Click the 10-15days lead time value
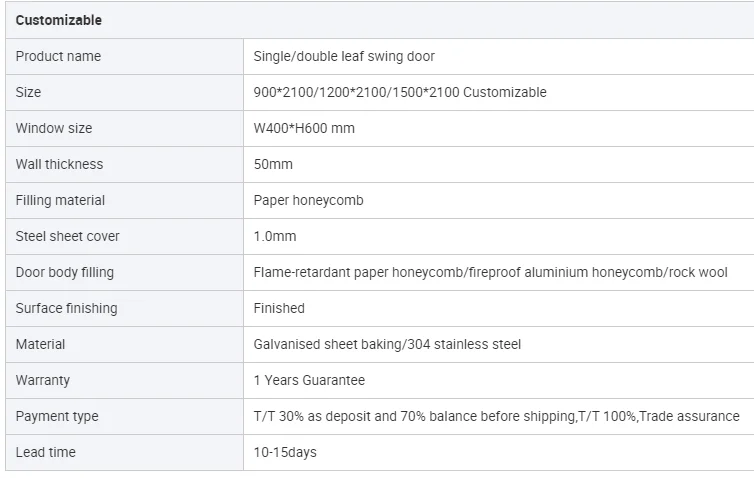This screenshot has height=478, width=754. [x=285, y=452]
